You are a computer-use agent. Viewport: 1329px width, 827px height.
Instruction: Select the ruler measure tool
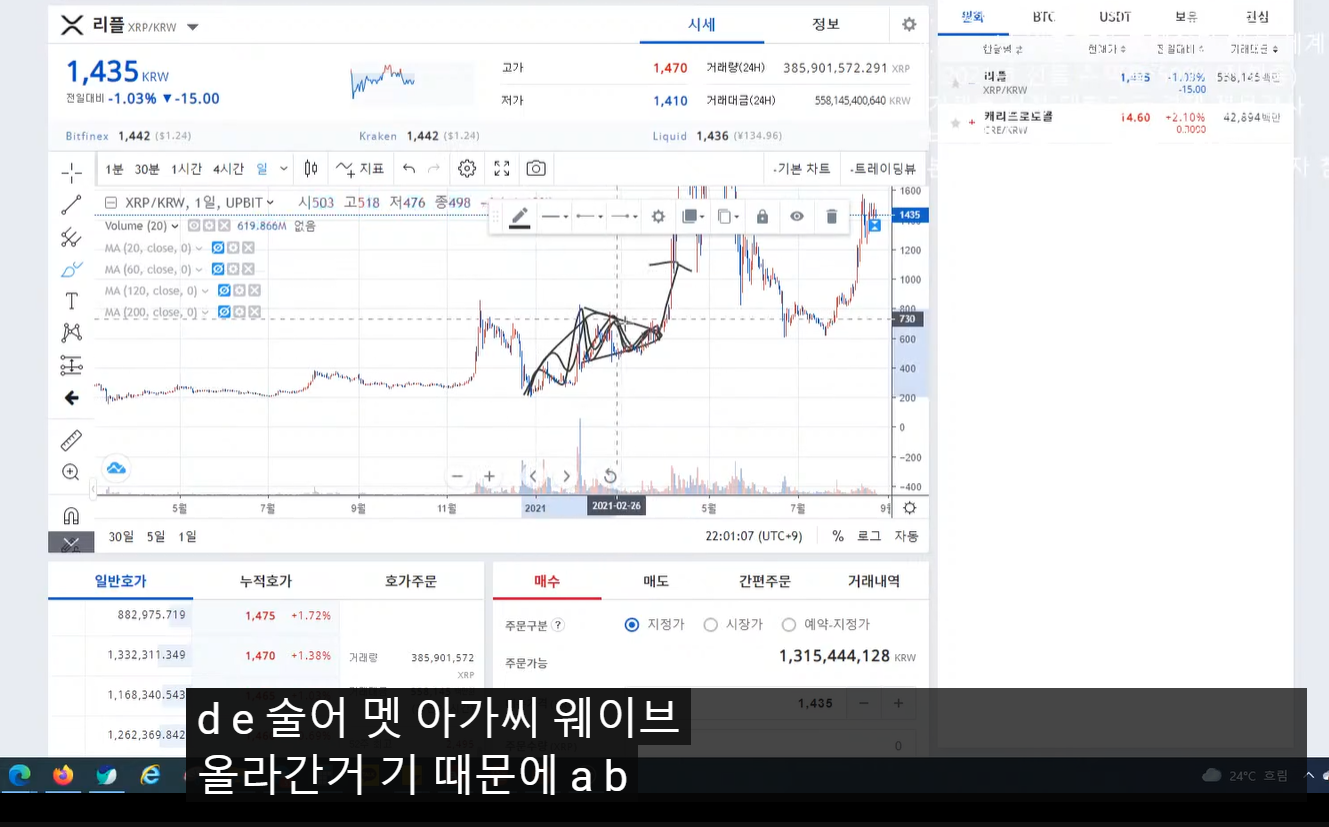pos(71,440)
